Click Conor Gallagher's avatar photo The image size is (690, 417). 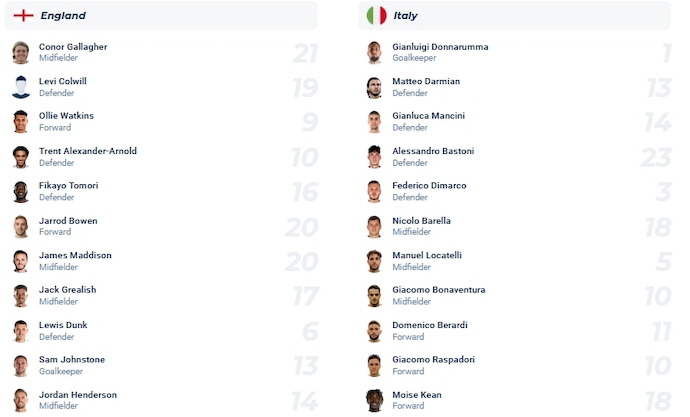tap(21, 53)
